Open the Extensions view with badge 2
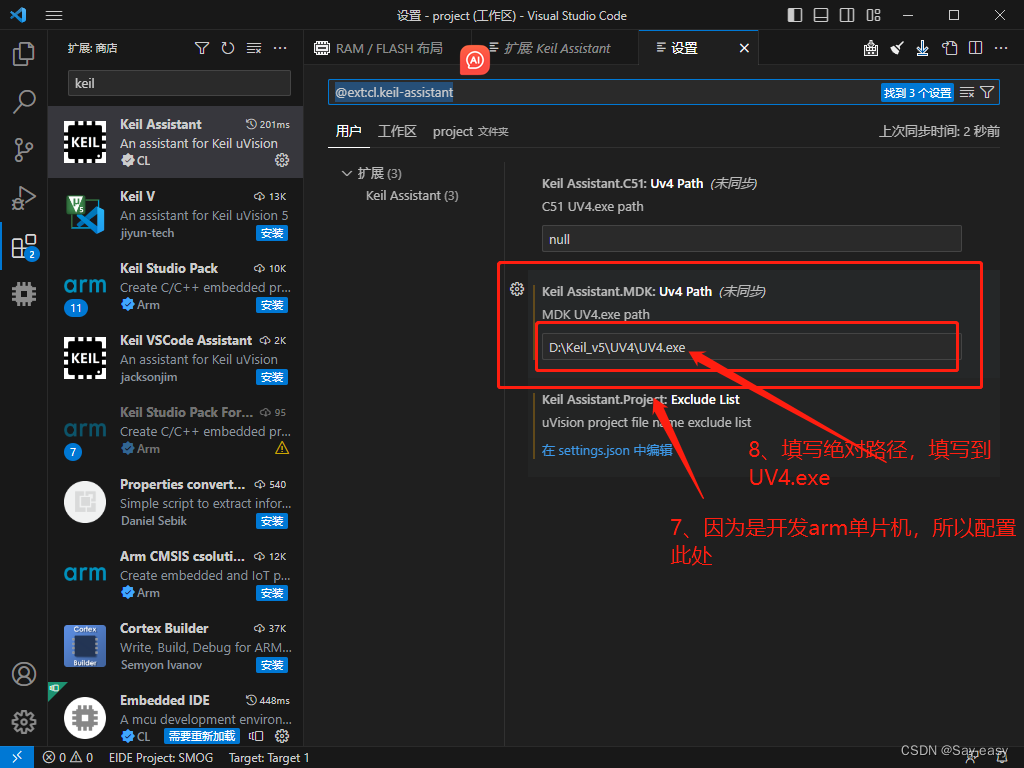Screen dimensions: 1024x768 pyautogui.click(x=24, y=246)
